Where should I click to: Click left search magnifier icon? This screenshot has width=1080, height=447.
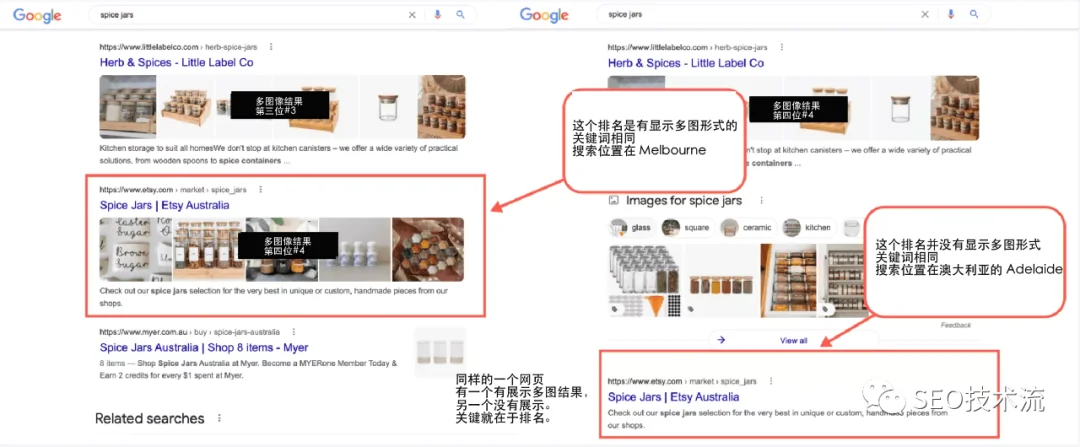tap(460, 14)
